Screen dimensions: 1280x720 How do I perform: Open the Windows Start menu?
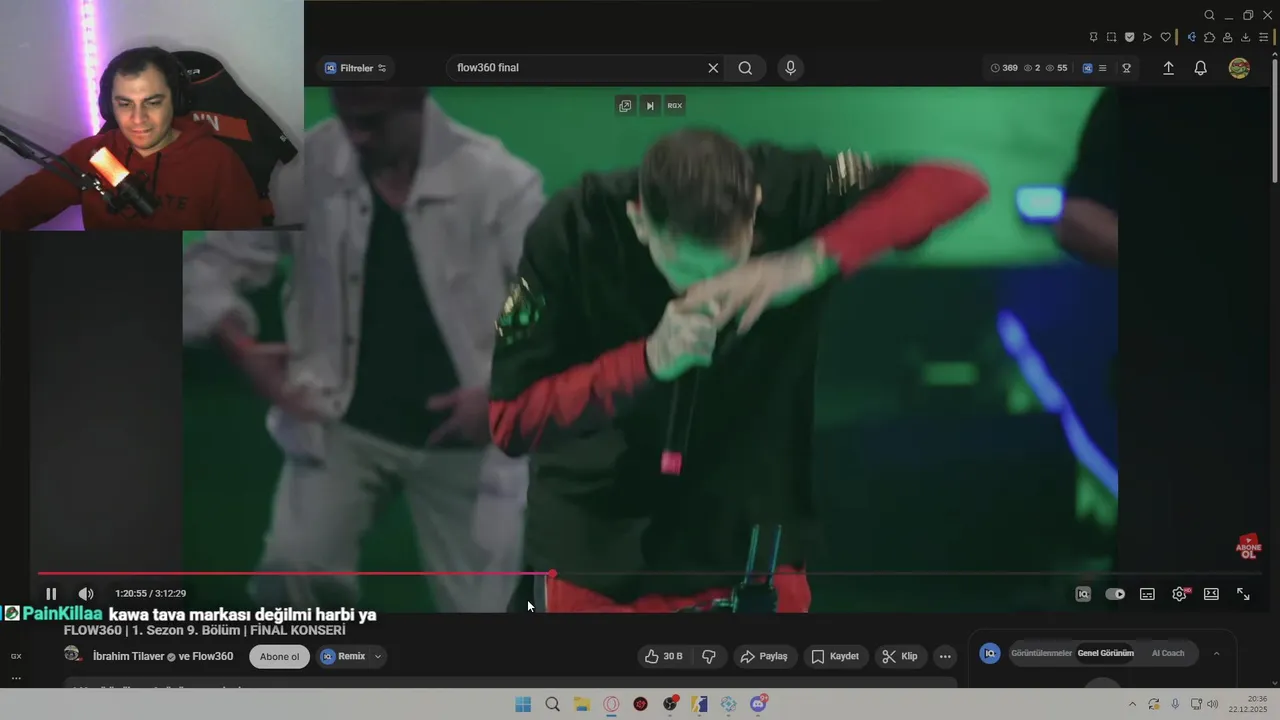[523, 704]
